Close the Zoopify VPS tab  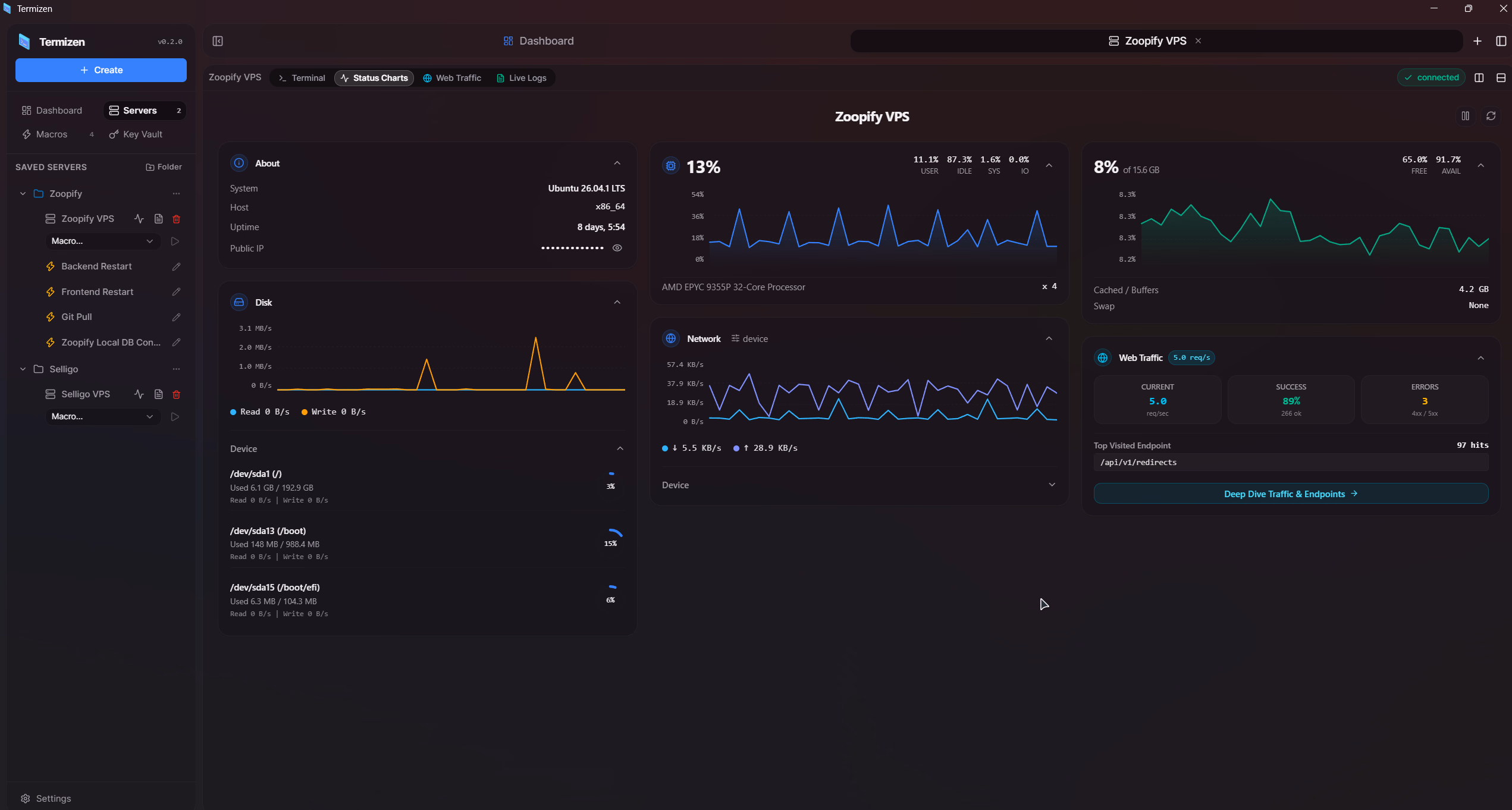1199,41
